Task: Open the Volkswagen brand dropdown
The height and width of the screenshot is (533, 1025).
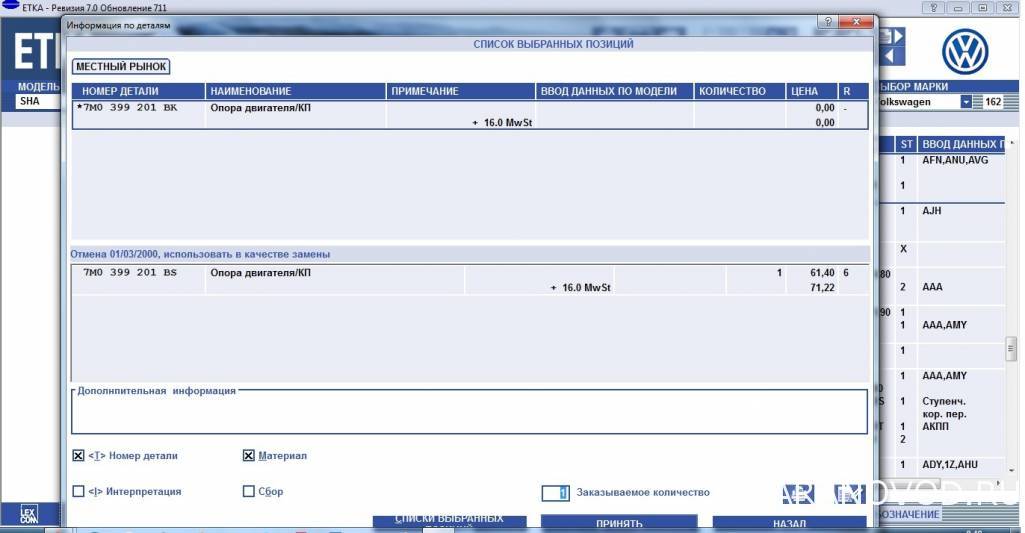Action: point(965,102)
